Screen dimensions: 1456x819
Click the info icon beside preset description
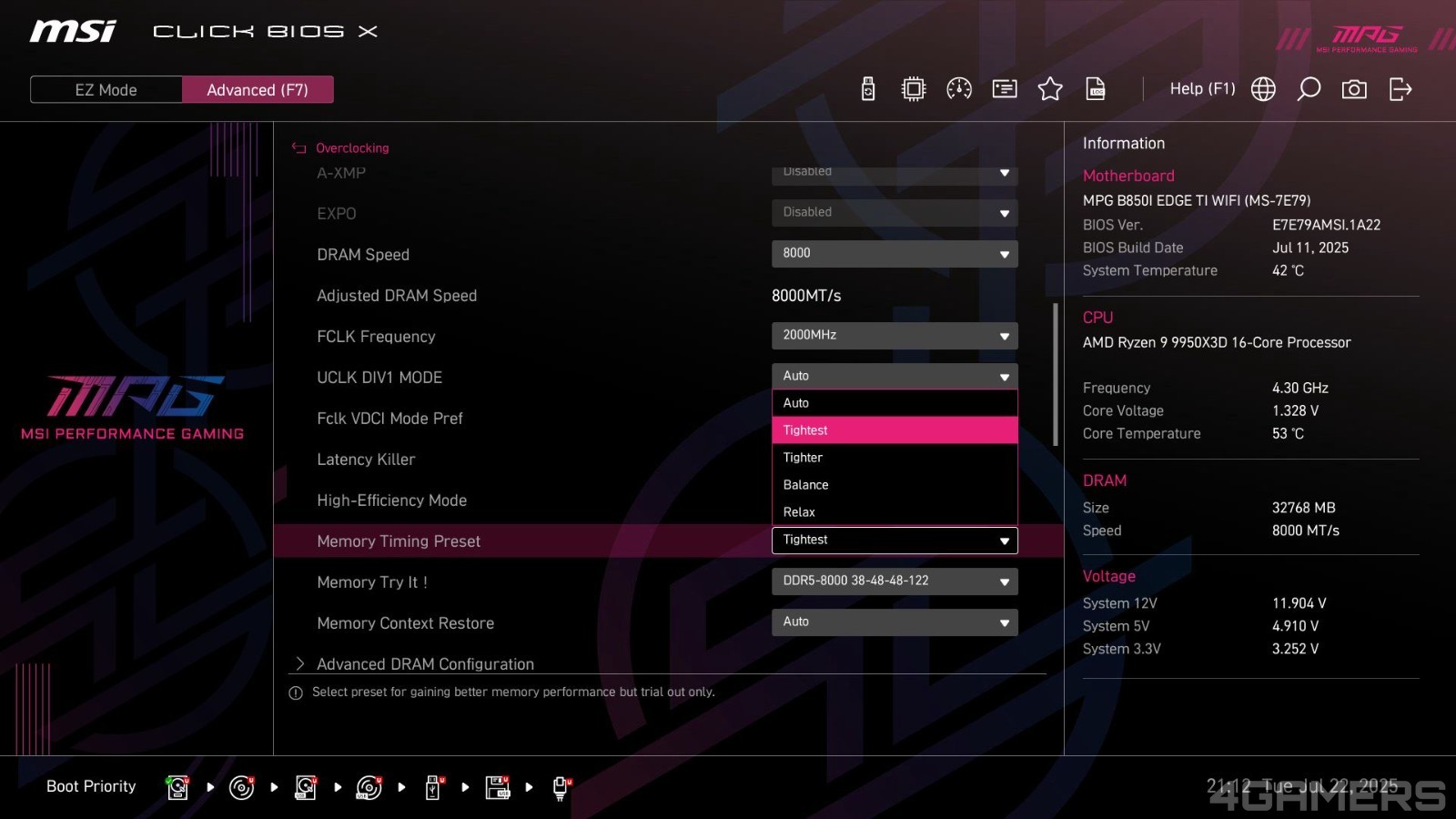[296, 693]
